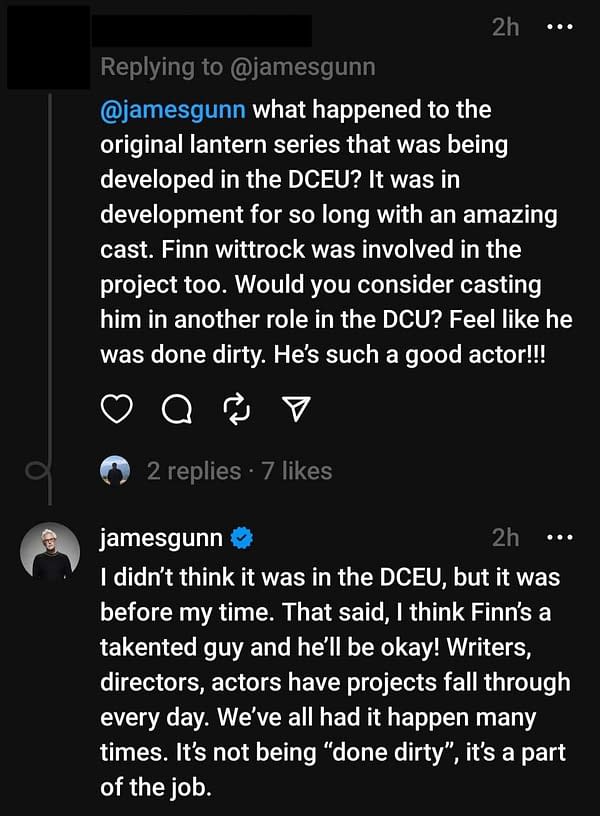Tap the reply speech bubble icon

pyautogui.click(x=176, y=408)
